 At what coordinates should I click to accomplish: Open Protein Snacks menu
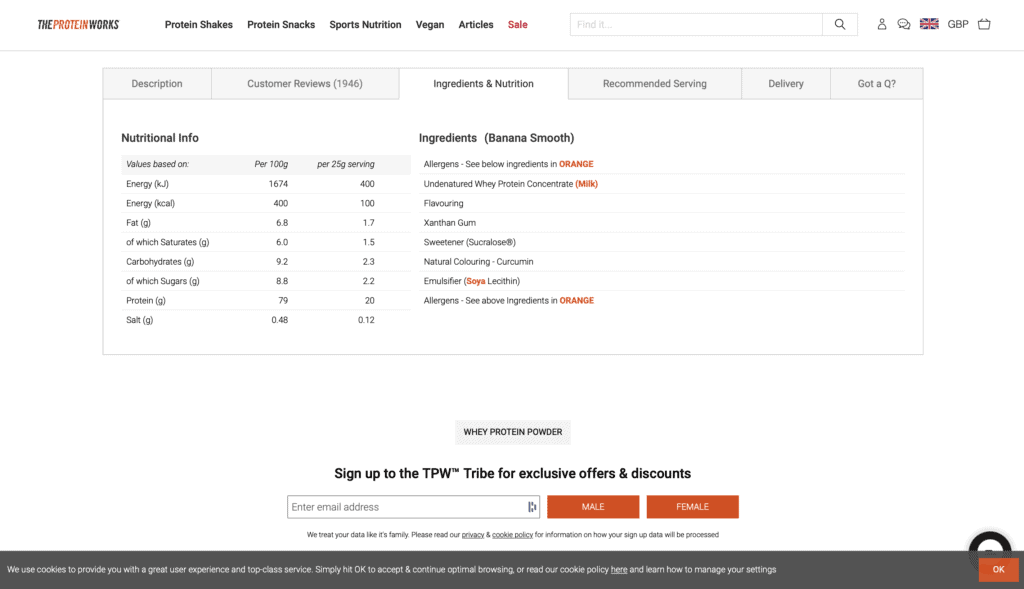(x=281, y=25)
